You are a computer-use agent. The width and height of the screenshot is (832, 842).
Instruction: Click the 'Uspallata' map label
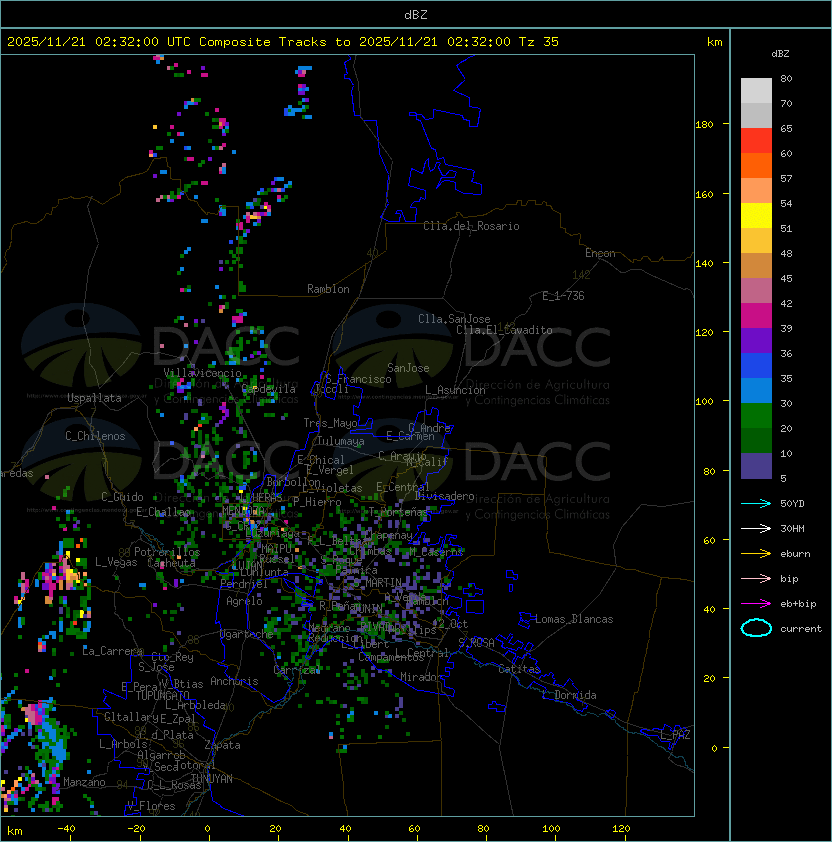click(94, 398)
